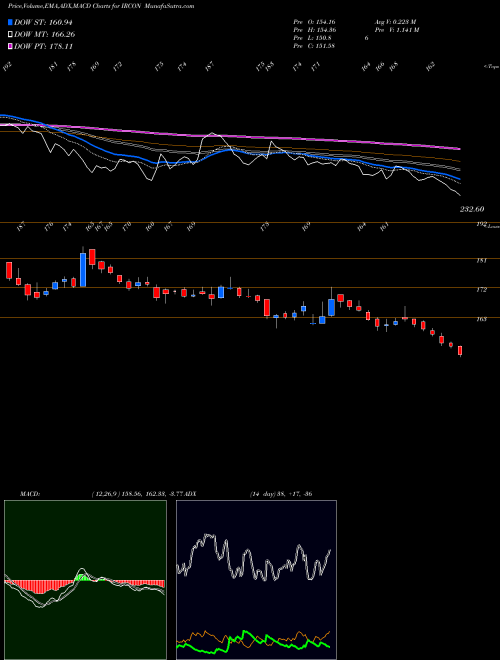Click the 232.60 value label on chart

472,209
